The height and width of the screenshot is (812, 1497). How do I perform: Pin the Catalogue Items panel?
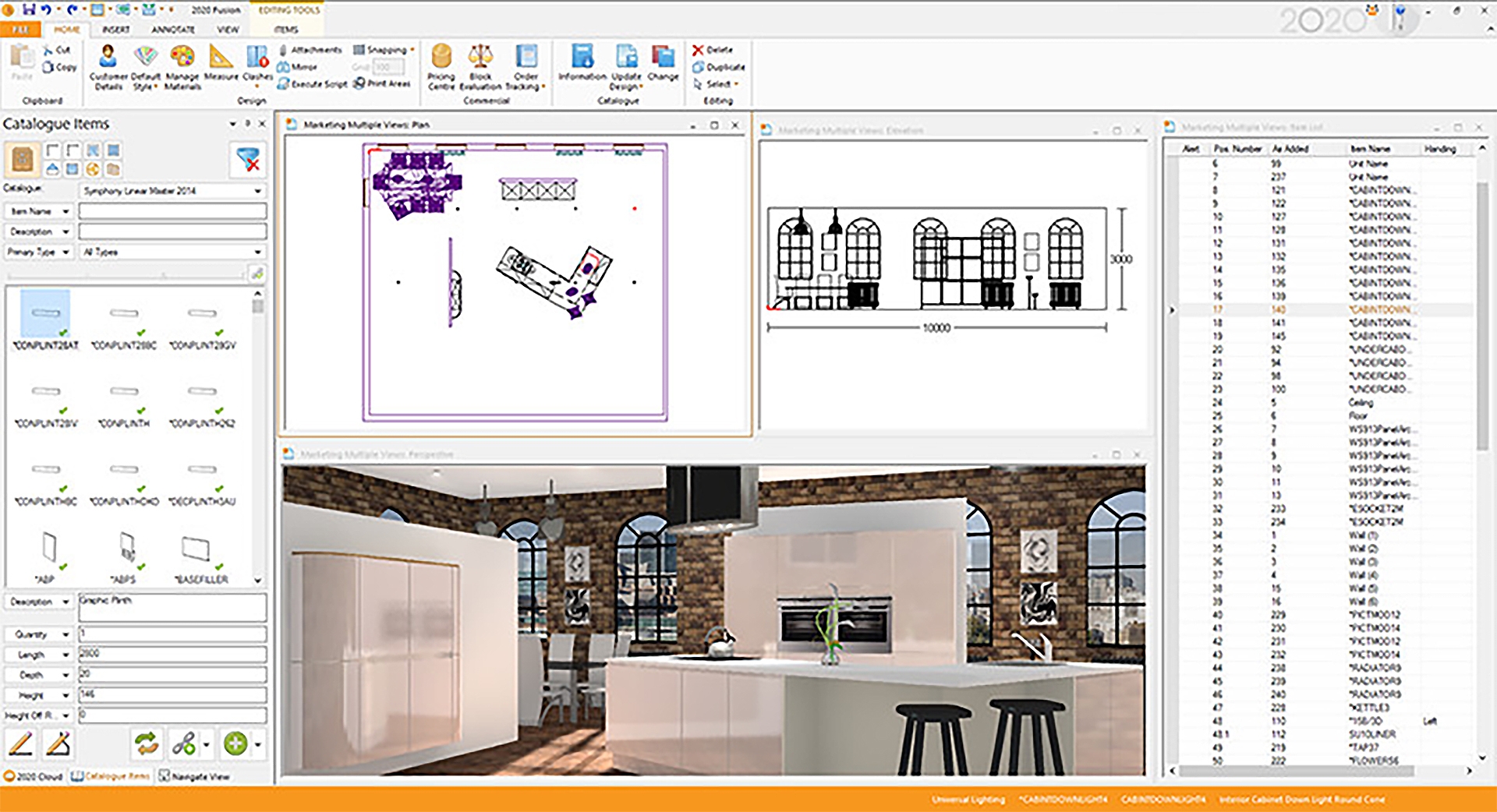[x=248, y=124]
